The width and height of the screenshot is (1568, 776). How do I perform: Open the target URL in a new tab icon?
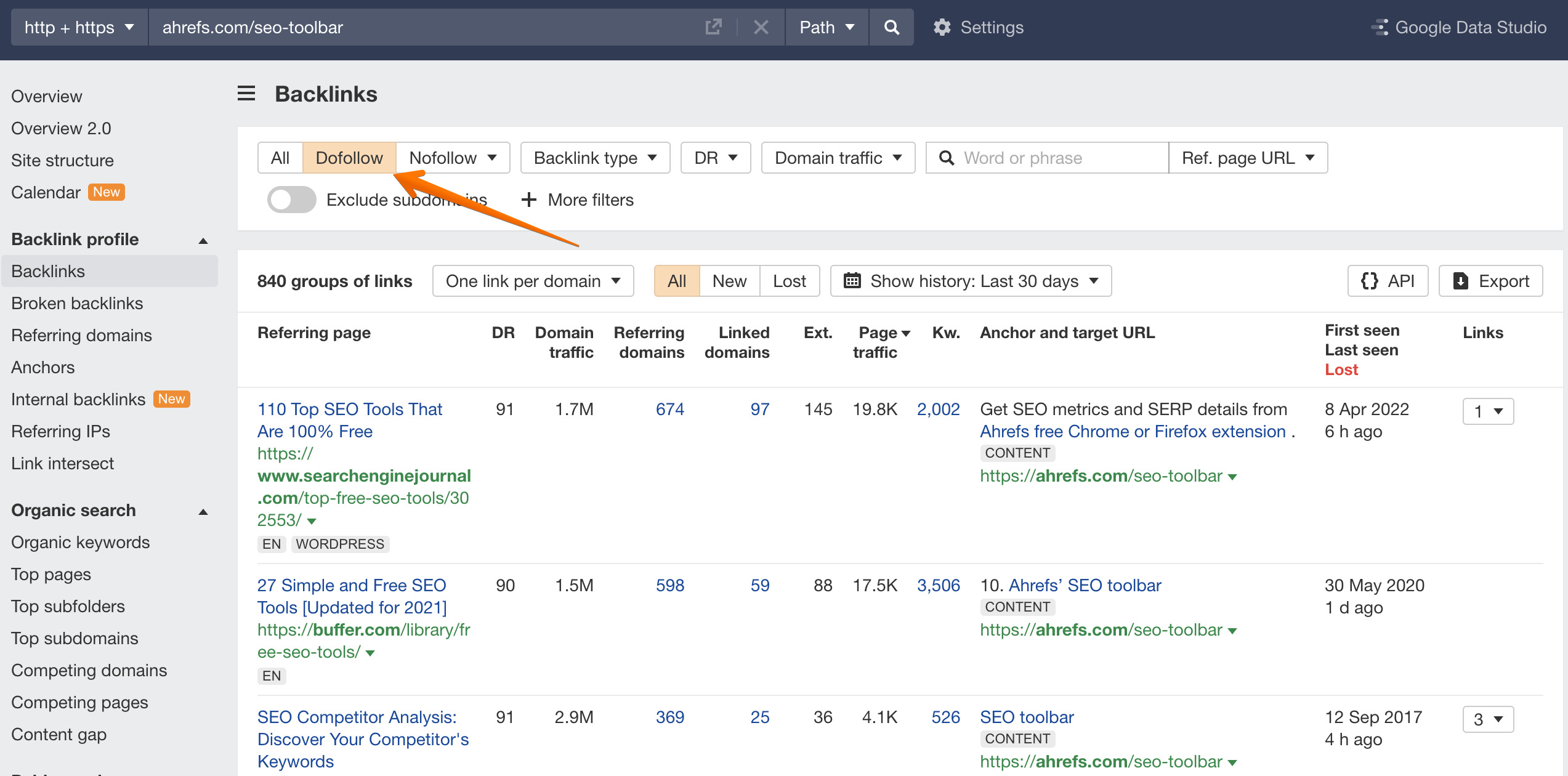[x=713, y=27]
